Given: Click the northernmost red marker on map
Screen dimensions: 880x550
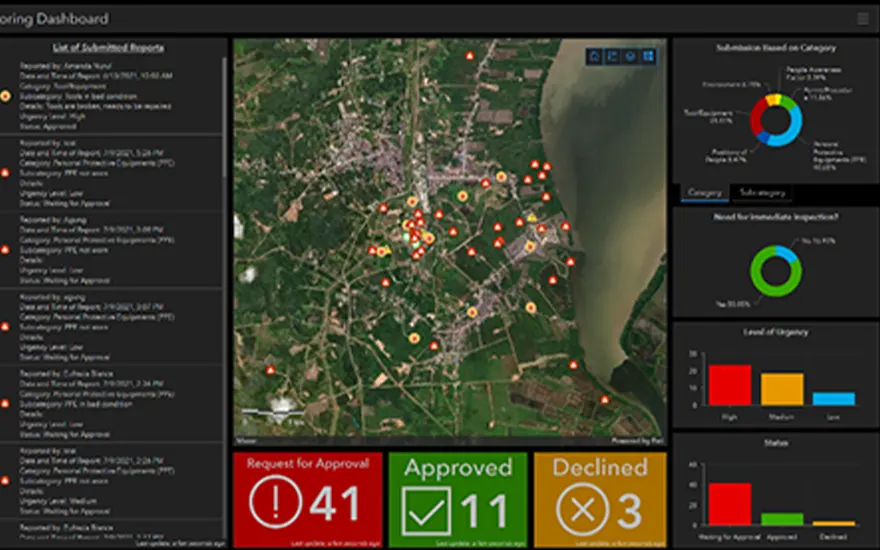Looking at the screenshot, I should click(470, 56).
